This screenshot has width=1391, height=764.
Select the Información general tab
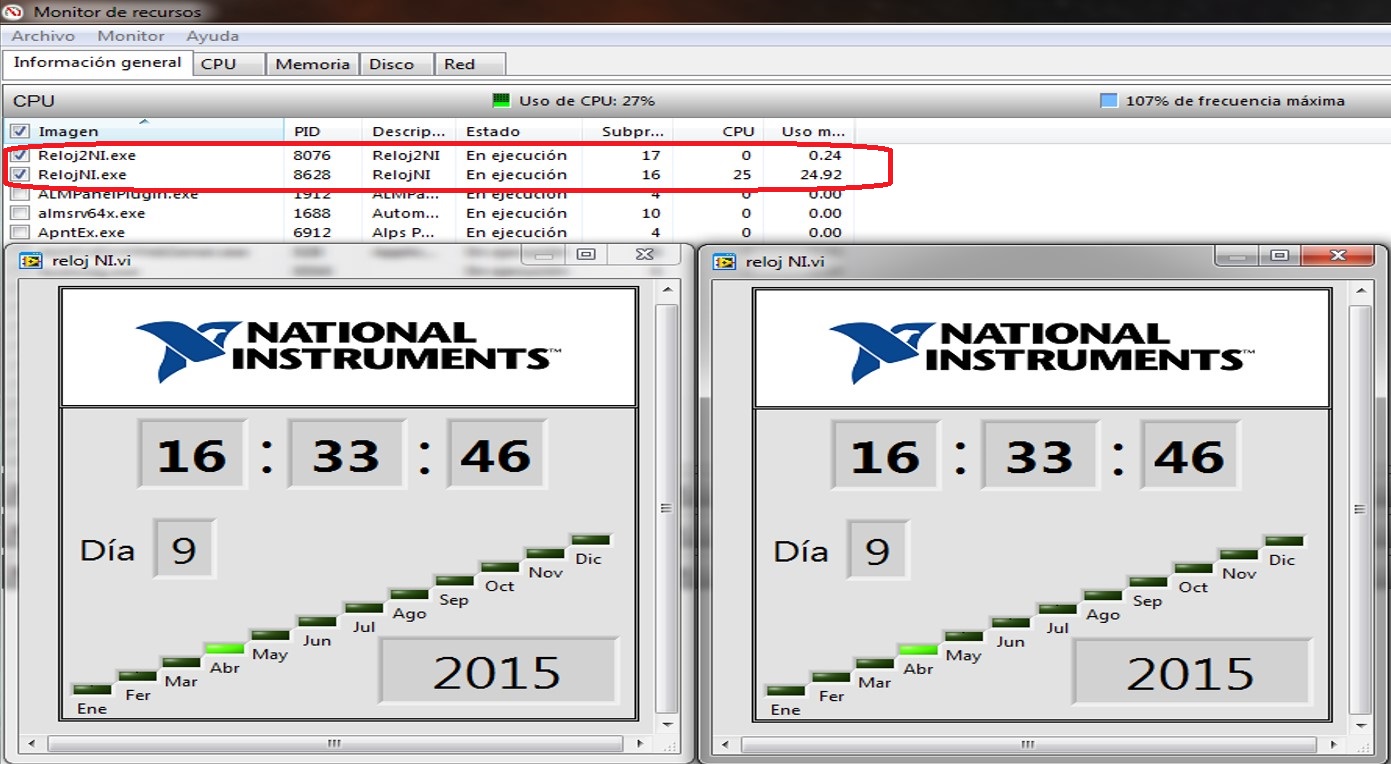pyautogui.click(x=97, y=62)
